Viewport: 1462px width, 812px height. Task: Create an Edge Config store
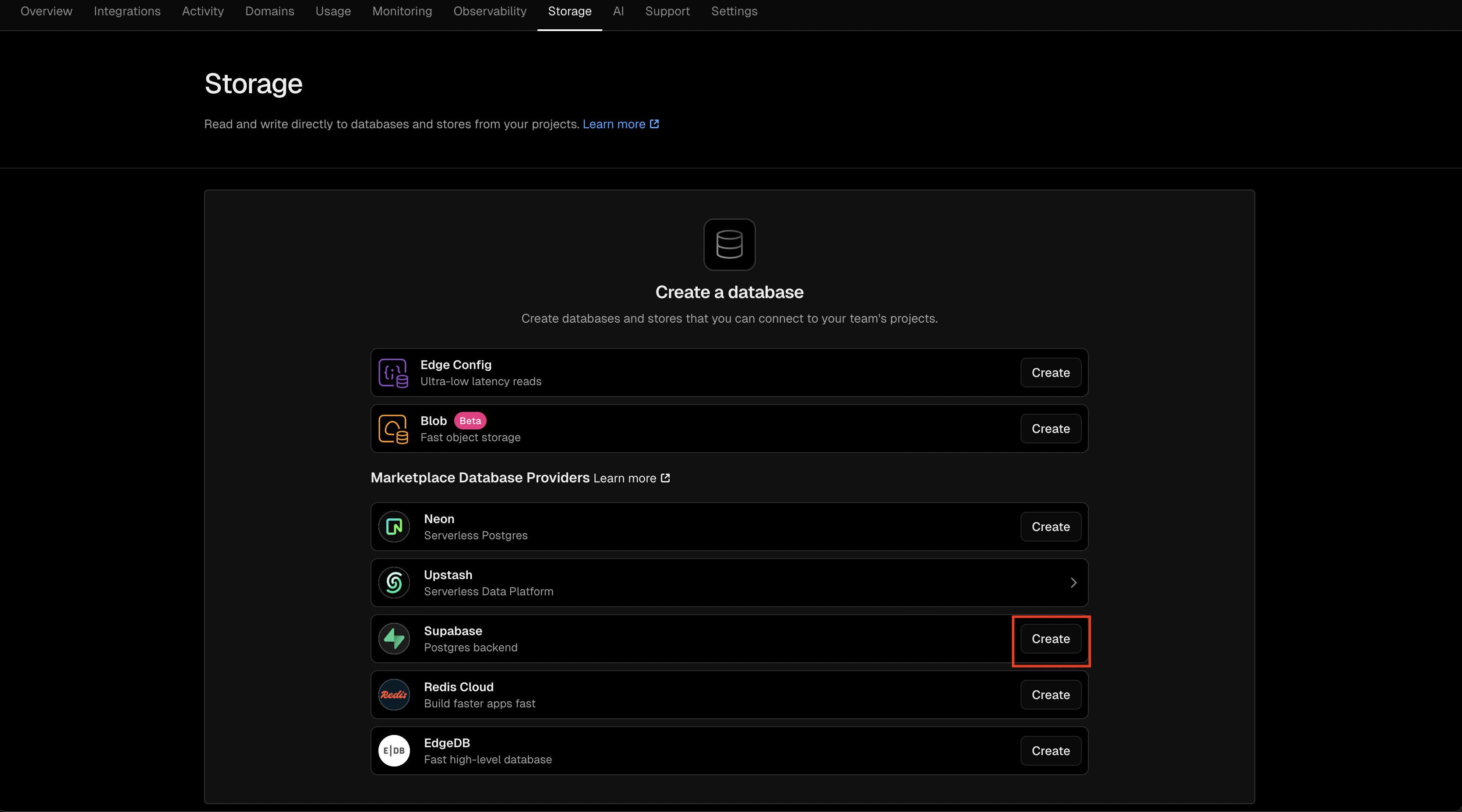click(1051, 373)
